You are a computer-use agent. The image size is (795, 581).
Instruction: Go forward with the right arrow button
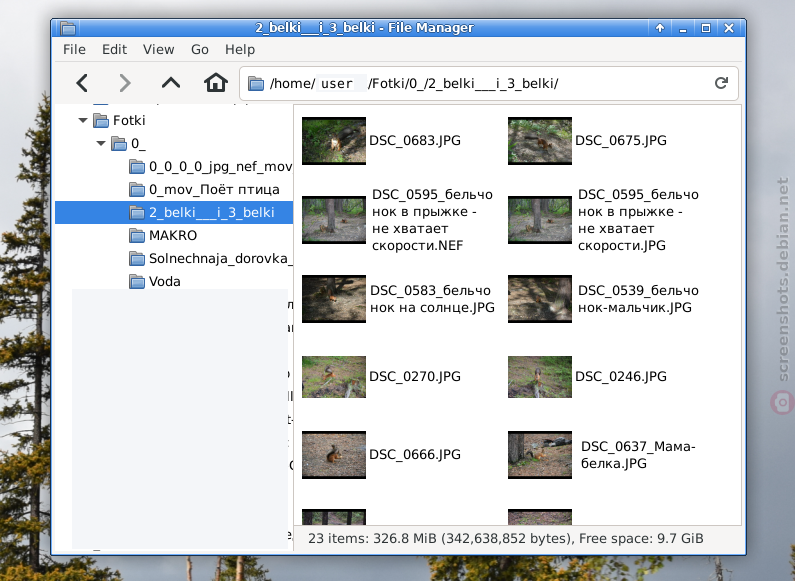125,83
